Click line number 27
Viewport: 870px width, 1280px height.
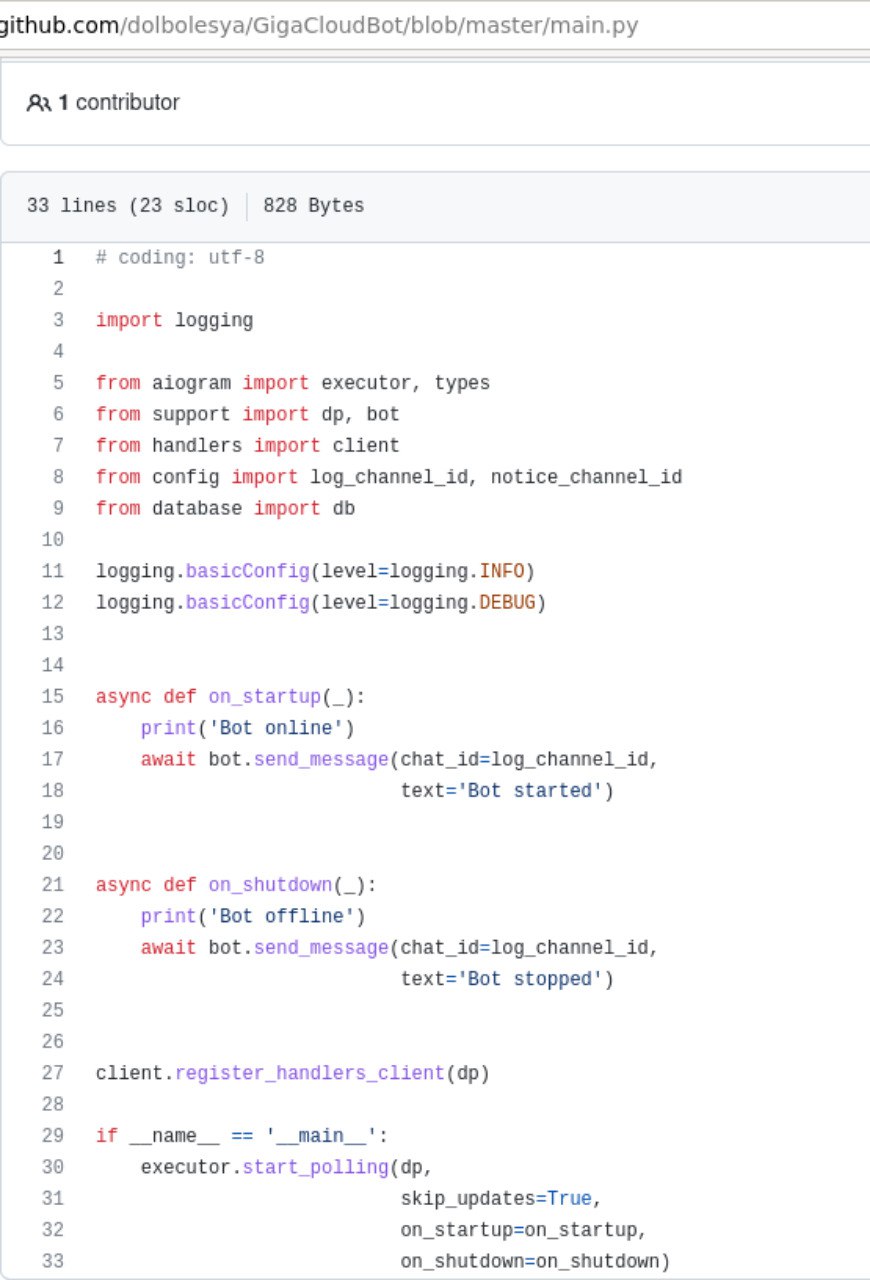(53, 1073)
